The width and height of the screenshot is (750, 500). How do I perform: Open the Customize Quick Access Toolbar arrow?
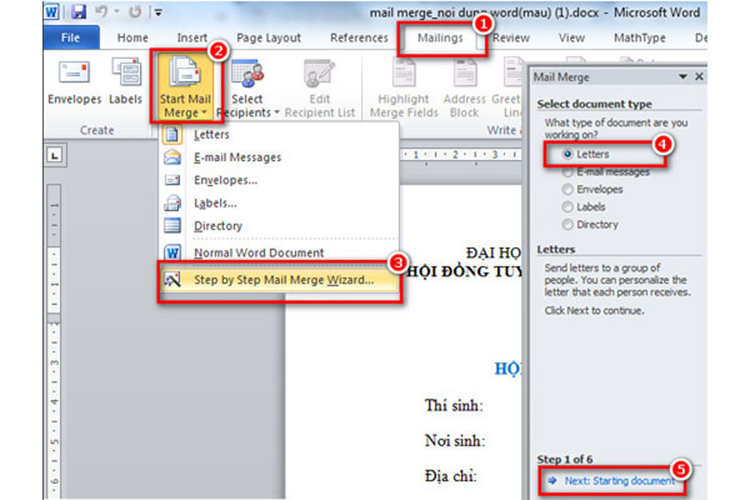tap(158, 12)
